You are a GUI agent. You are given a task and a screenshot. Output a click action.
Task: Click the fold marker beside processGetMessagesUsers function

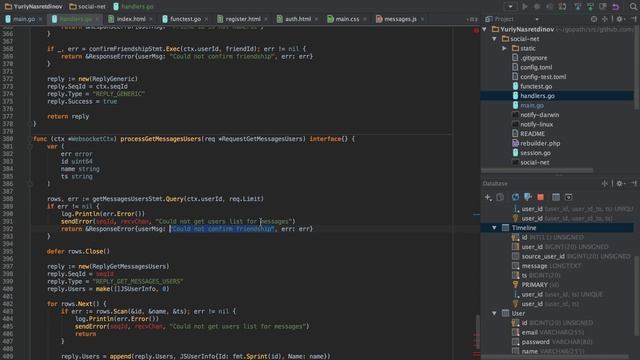pos(29,139)
